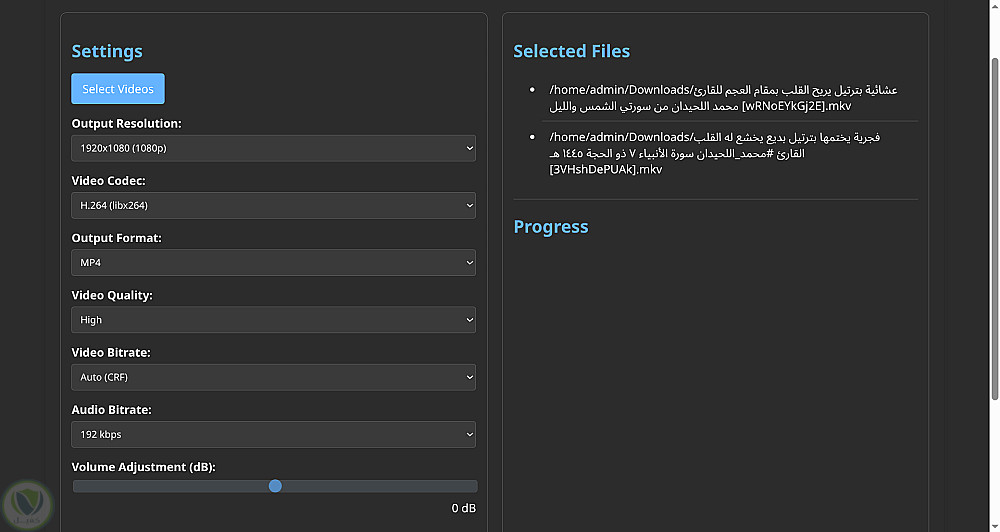Click the Output Resolution label

pos(126,124)
